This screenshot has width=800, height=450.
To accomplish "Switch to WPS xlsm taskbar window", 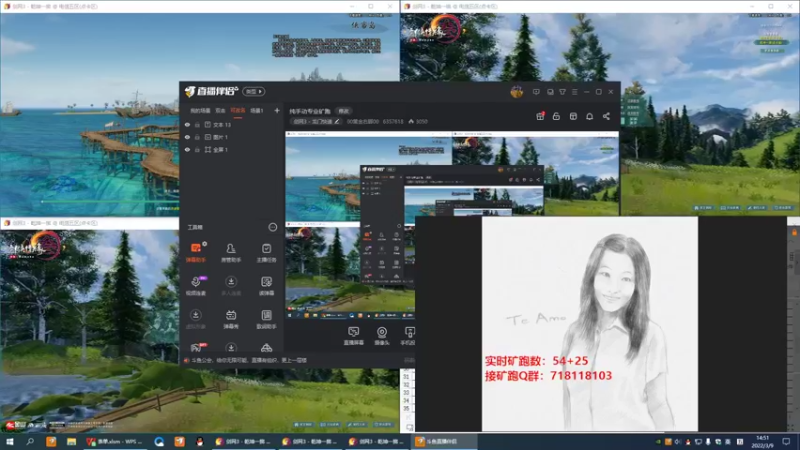I will 116,442.
